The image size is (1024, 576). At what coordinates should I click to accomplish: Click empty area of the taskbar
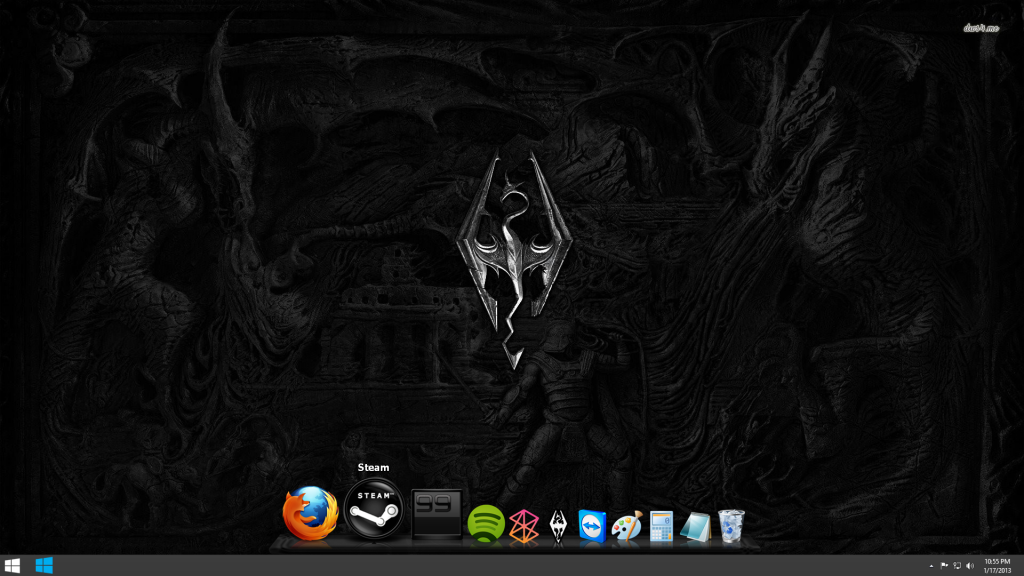coord(500,566)
